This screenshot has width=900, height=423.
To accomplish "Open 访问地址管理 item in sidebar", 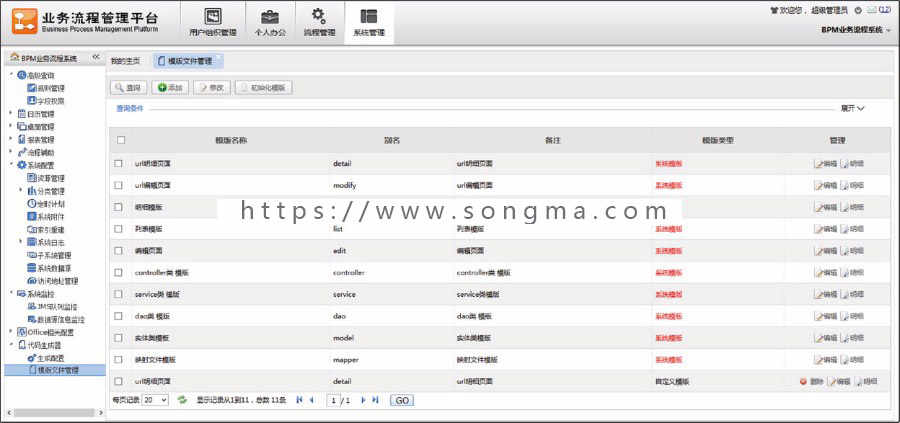I will pos(53,281).
